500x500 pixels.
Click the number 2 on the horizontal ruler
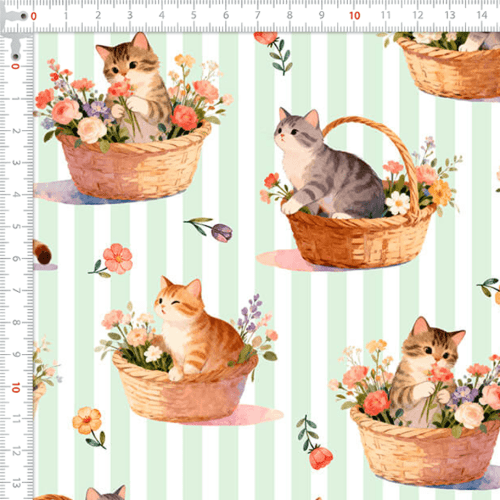[98, 15]
